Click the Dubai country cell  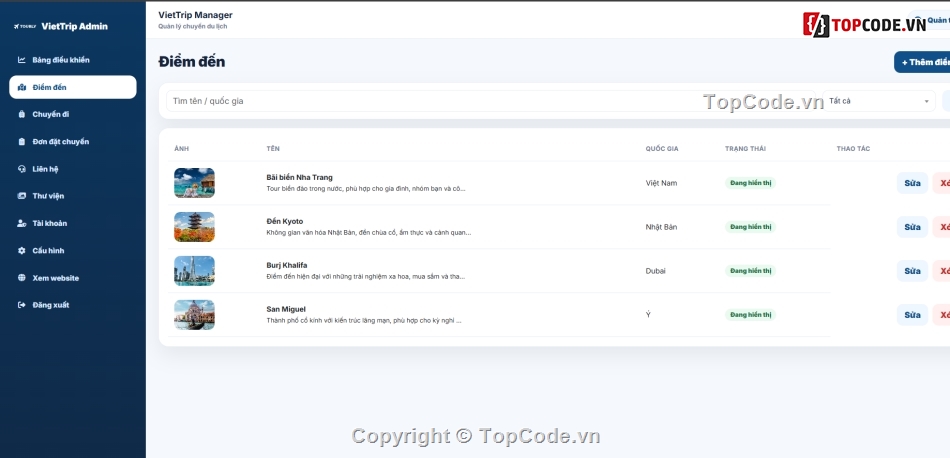pyautogui.click(x=656, y=271)
